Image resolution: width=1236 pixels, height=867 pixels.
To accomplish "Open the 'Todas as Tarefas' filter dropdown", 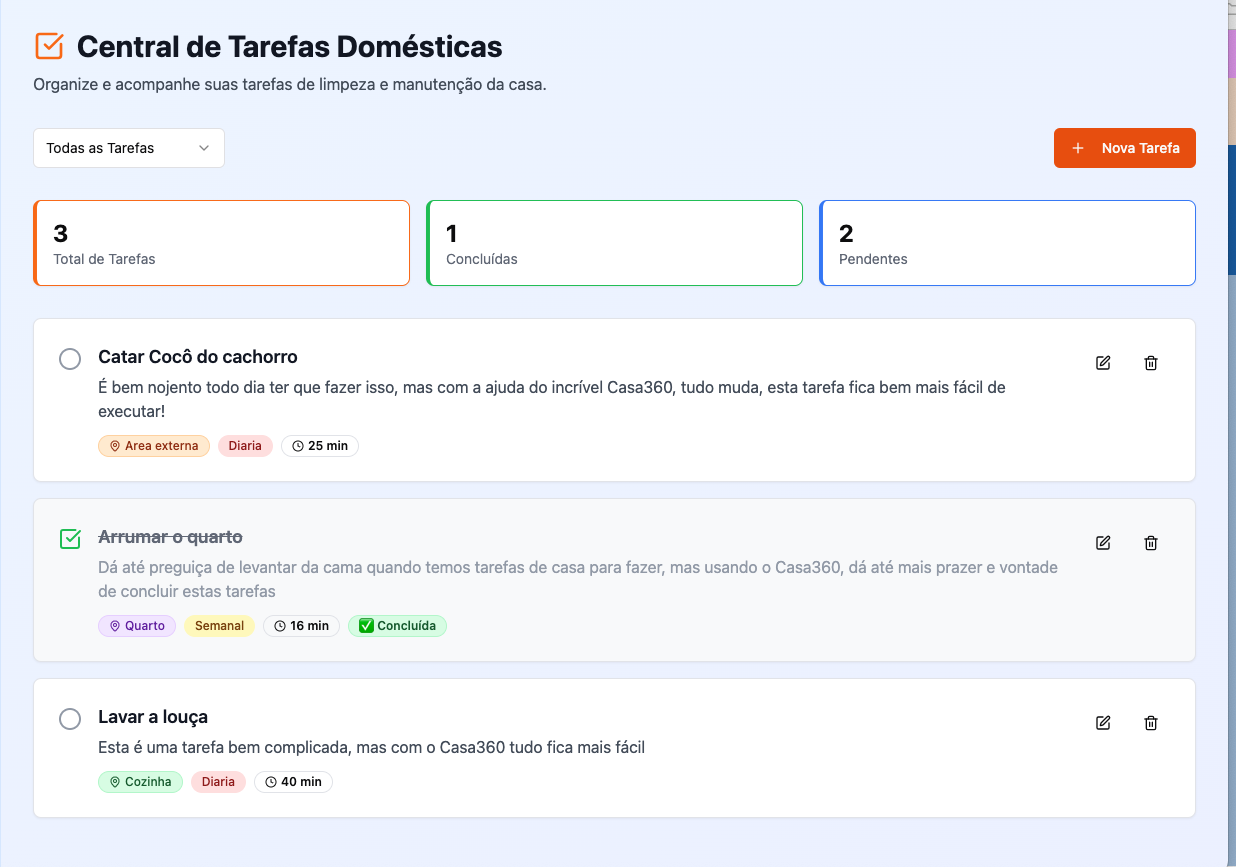I will click(128, 148).
